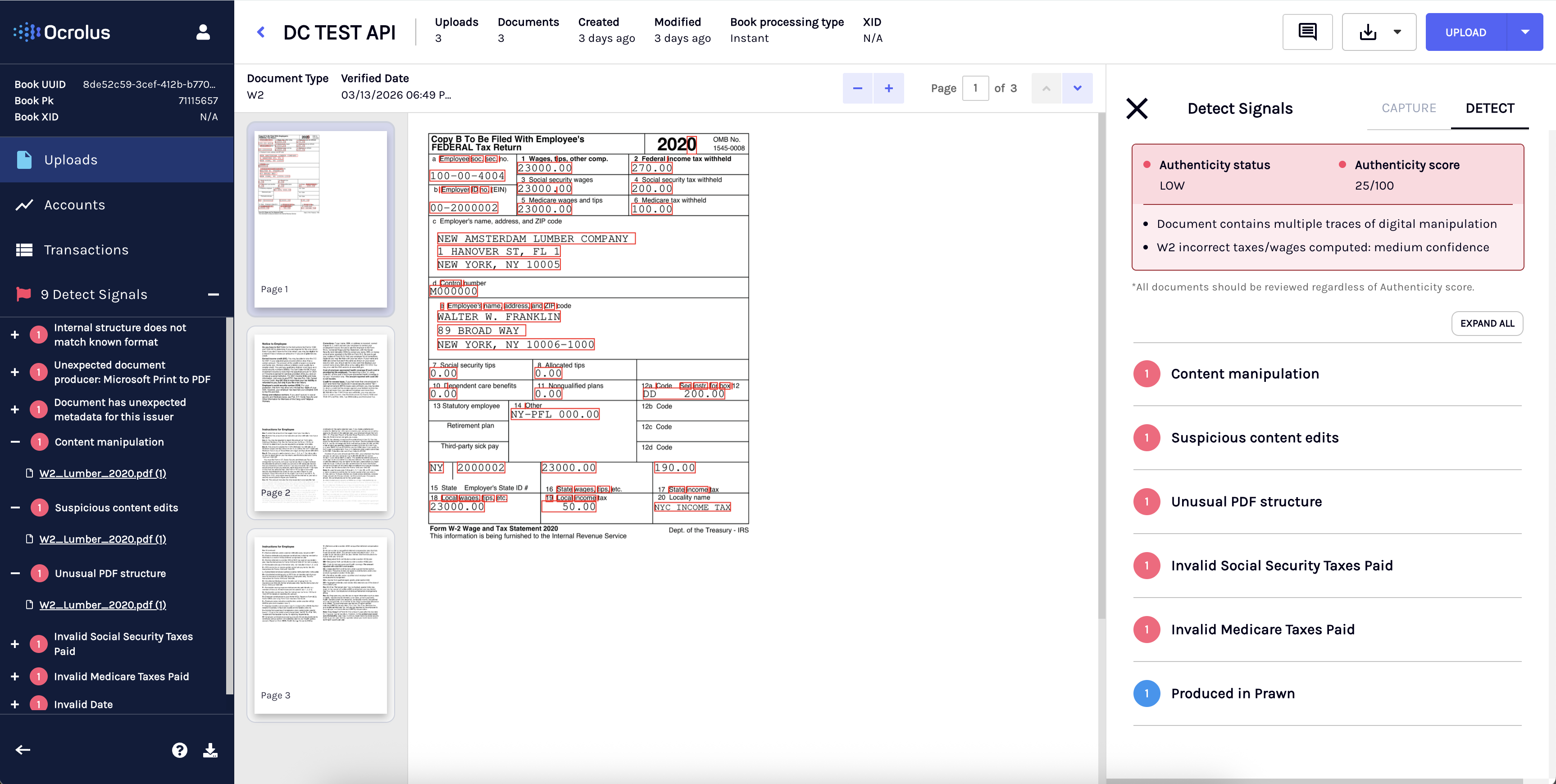
Task: Select the Page 2 thumbnail
Action: point(321,422)
